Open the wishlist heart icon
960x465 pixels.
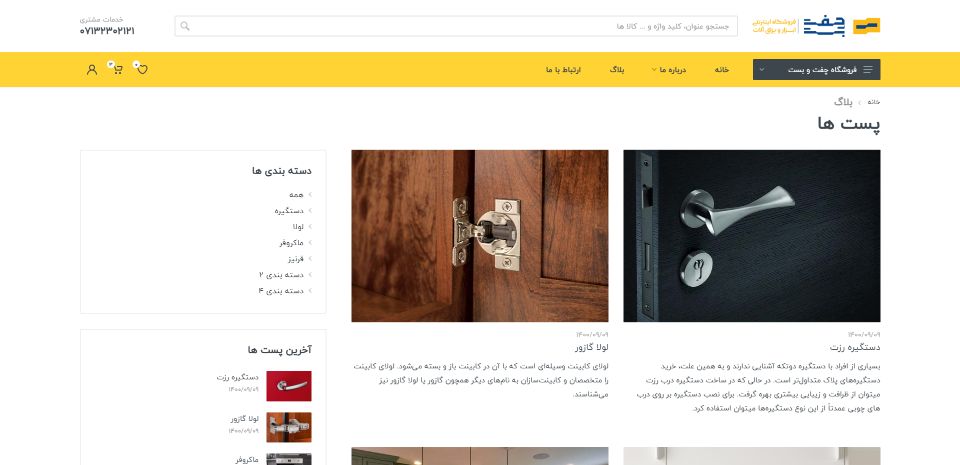pos(141,69)
